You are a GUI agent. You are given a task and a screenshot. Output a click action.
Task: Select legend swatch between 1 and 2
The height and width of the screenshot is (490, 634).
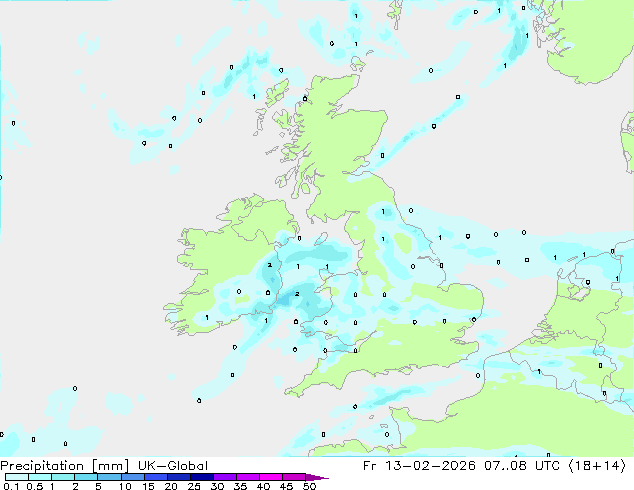tap(63, 477)
